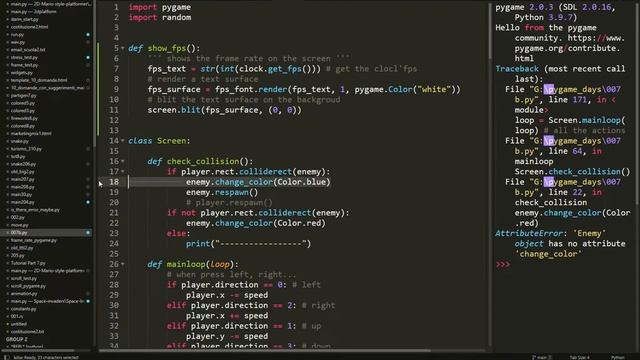Screen dimensions: 640x360
Task: Close widgets.py with its sidebar x icon
Action: 7,73
